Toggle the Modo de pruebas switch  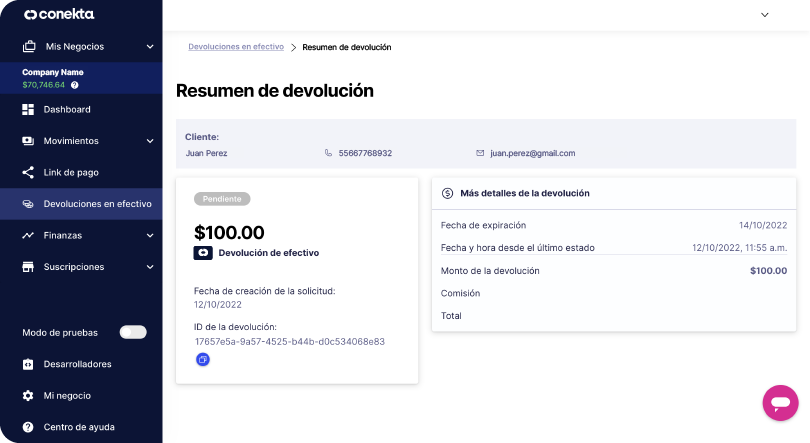pos(133,333)
